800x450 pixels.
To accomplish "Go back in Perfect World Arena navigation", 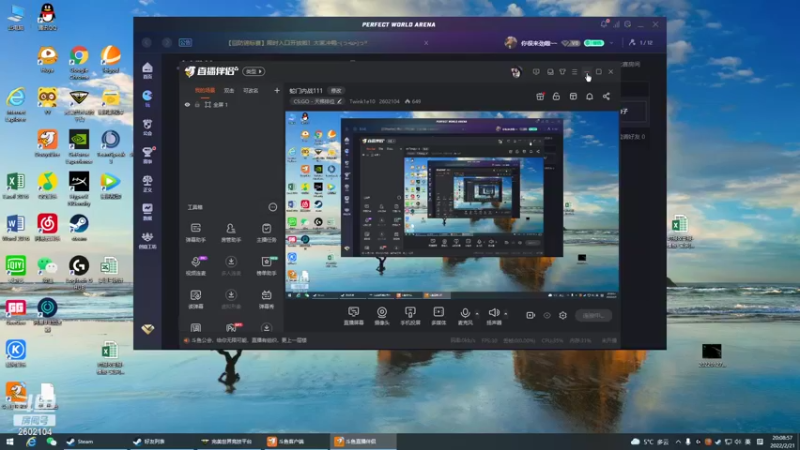I will (147, 42).
